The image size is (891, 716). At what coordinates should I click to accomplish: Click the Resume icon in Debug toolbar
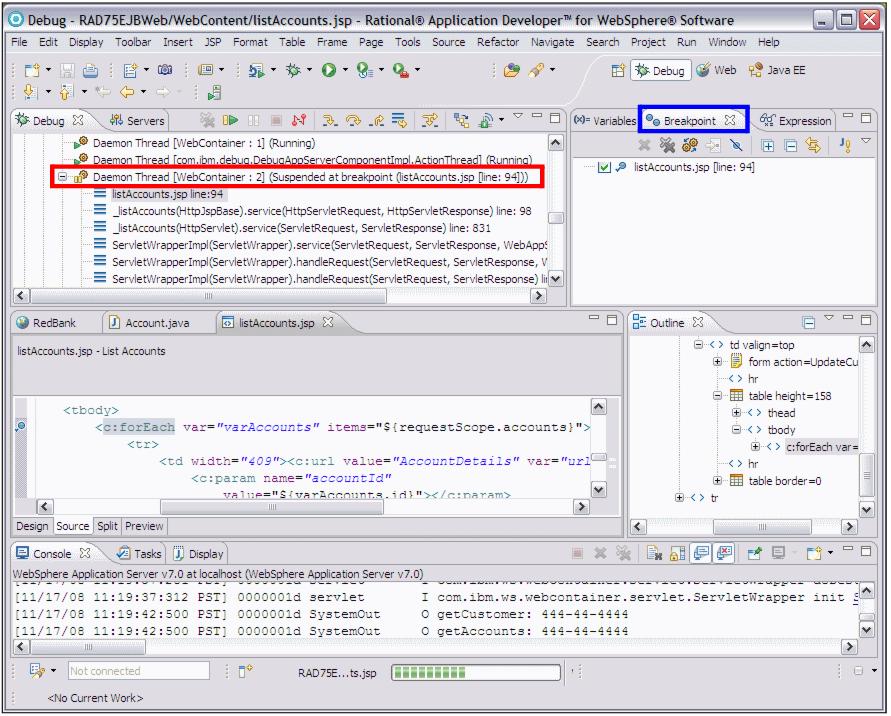click(230, 120)
